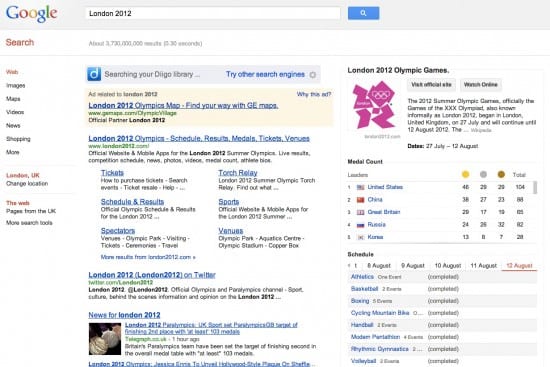Select Shopping in the left sidebar
The height and width of the screenshot is (367, 550).
18,139
